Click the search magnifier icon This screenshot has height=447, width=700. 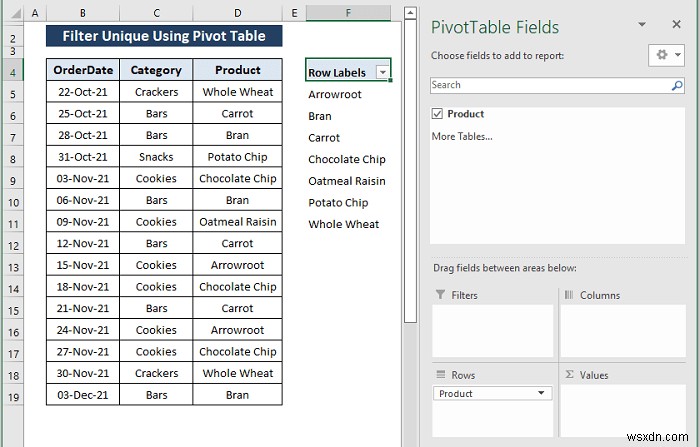coord(677,85)
